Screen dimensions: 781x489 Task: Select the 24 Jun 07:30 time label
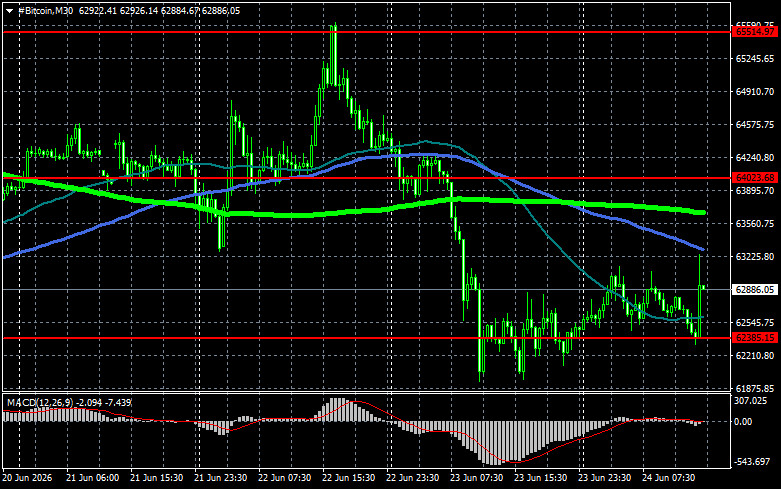tap(668, 478)
